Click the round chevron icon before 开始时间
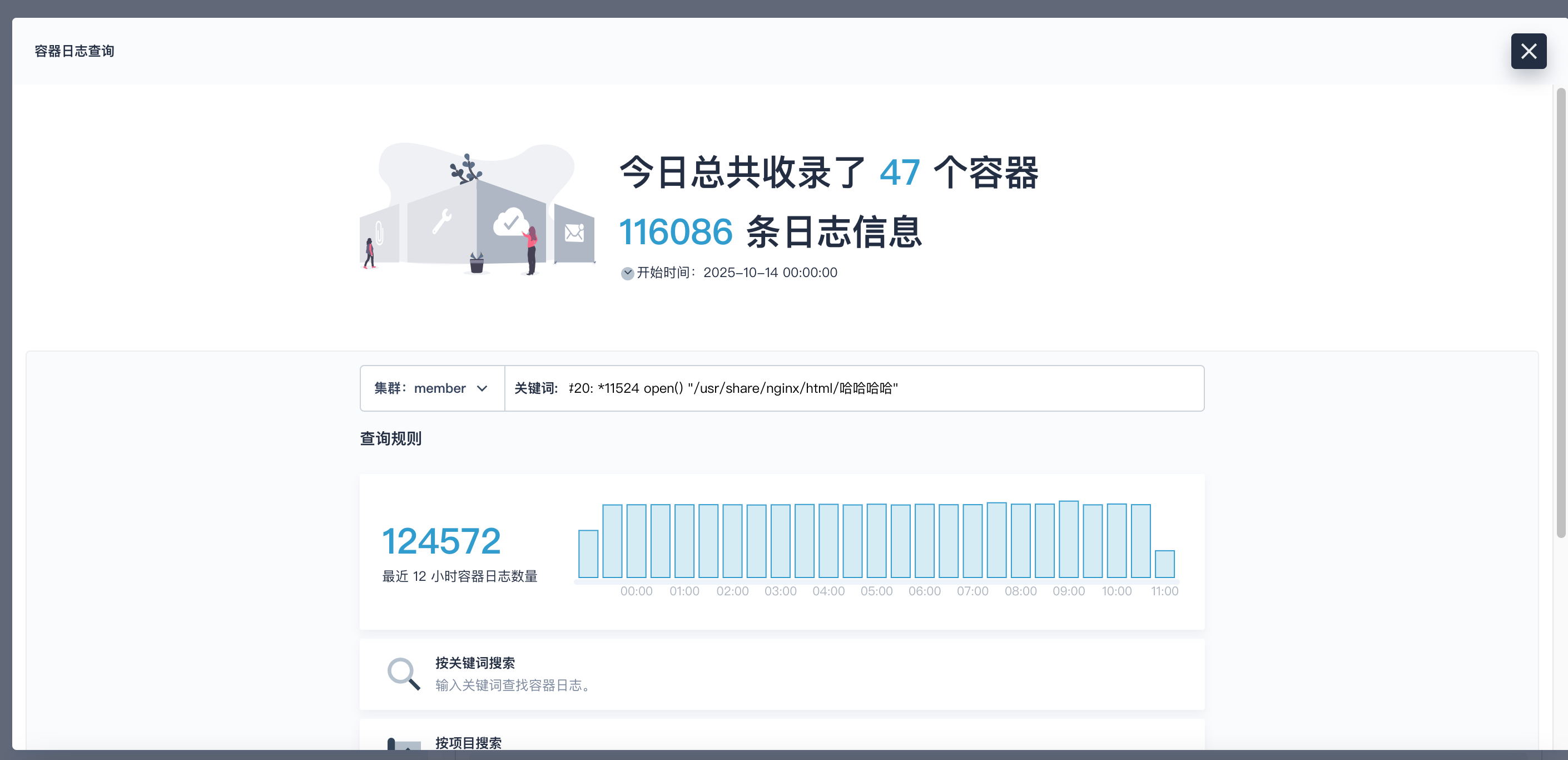This screenshot has height=760, width=1568. (627, 273)
